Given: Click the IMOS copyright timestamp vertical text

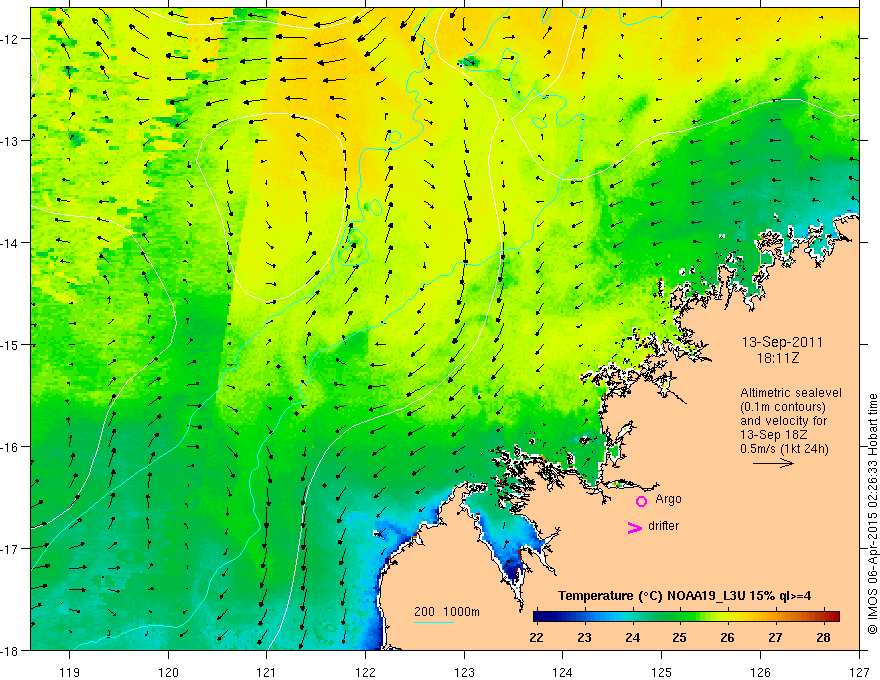Looking at the screenshot, I should point(872,513).
